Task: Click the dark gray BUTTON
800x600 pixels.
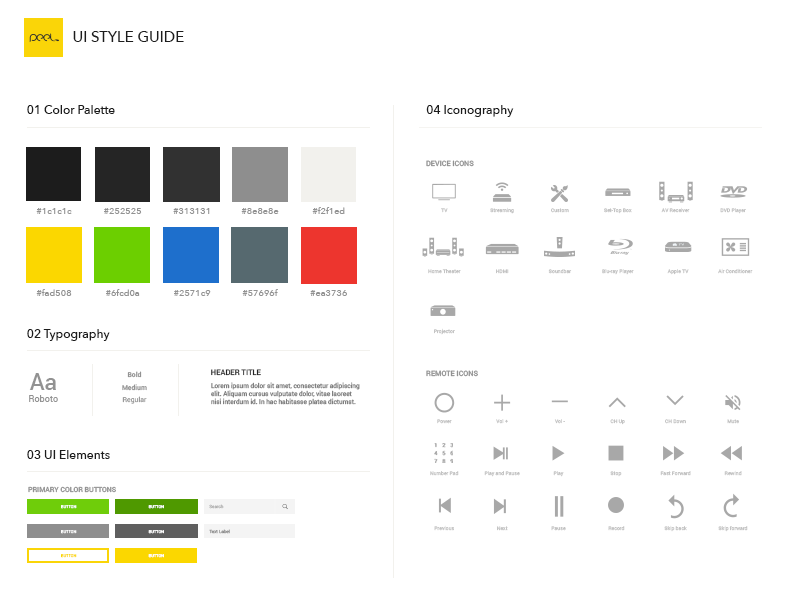Action: (x=156, y=531)
